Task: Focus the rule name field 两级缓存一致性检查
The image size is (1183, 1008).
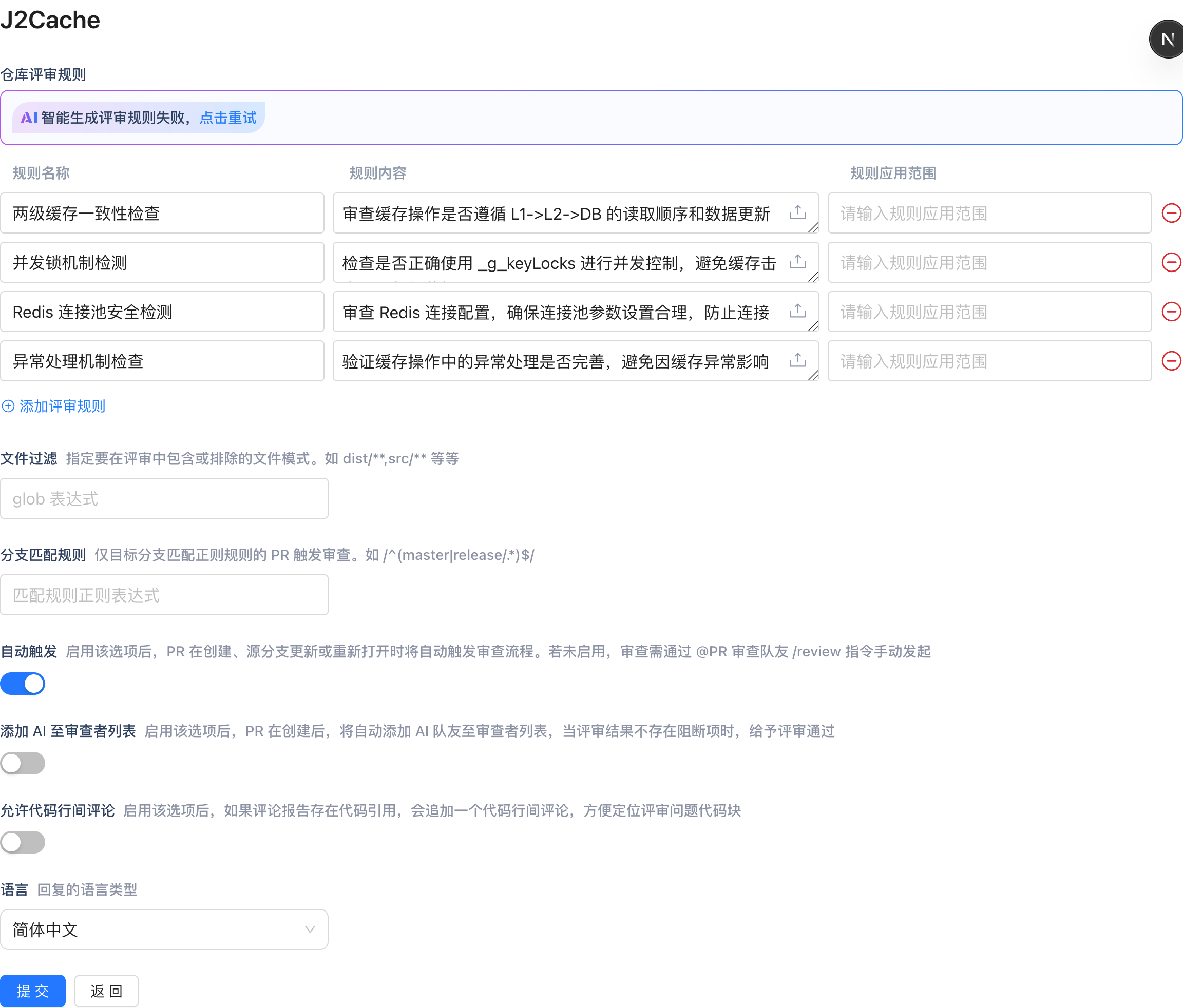Action: [x=162, y=213]
